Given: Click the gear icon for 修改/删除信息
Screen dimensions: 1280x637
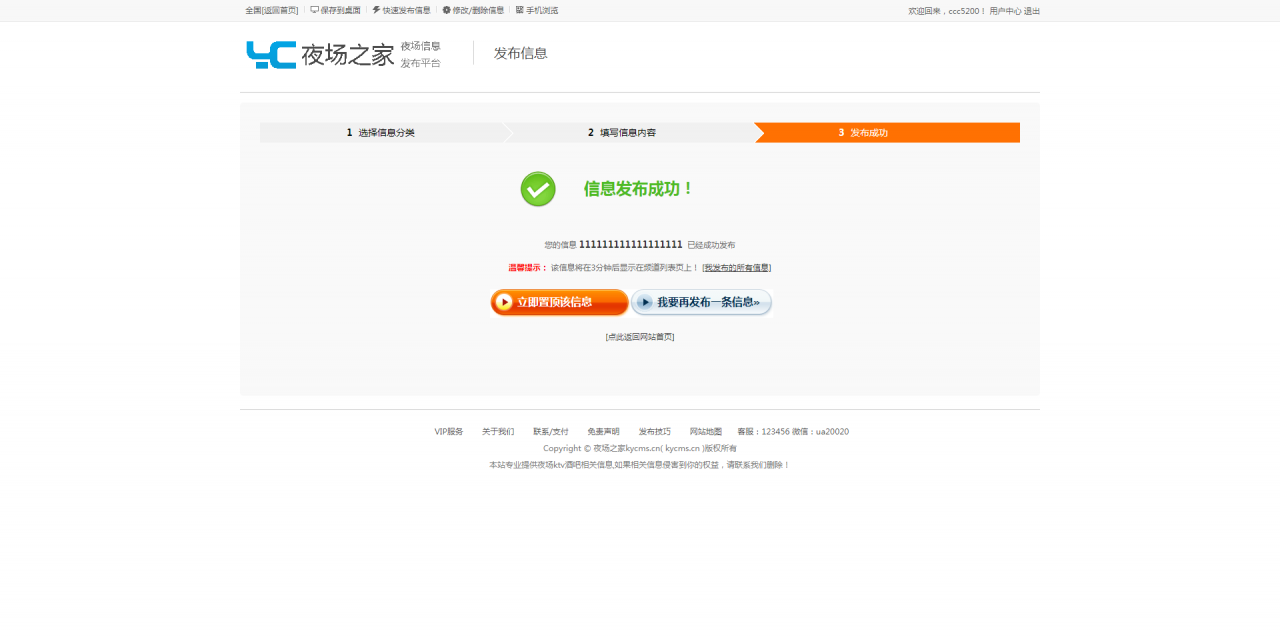Looking at the screenshot, I should (x=446, y=10).
